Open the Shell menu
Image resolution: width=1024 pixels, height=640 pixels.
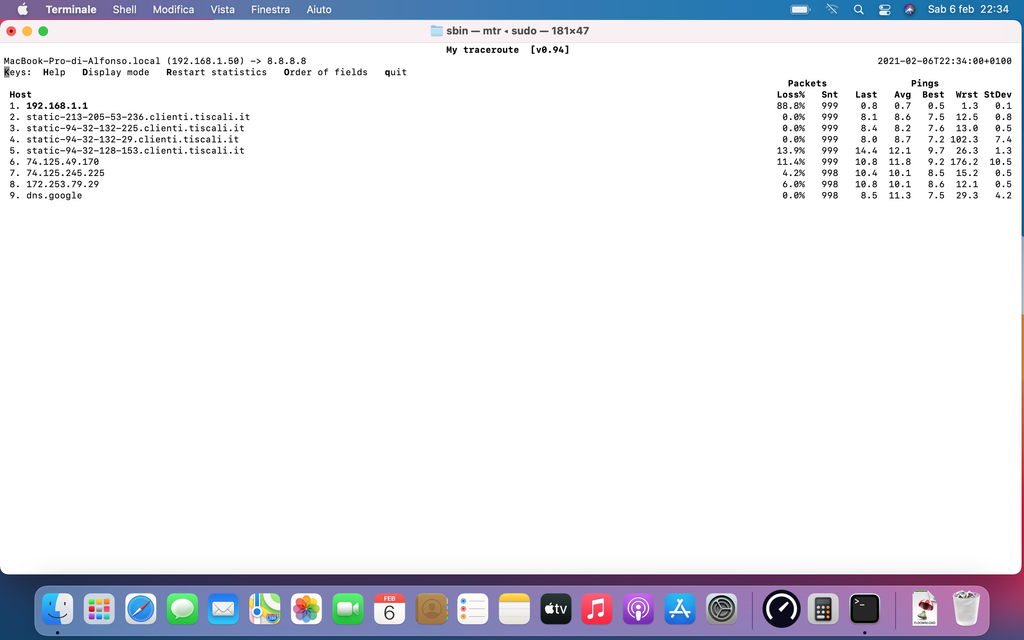click(124, 9)
